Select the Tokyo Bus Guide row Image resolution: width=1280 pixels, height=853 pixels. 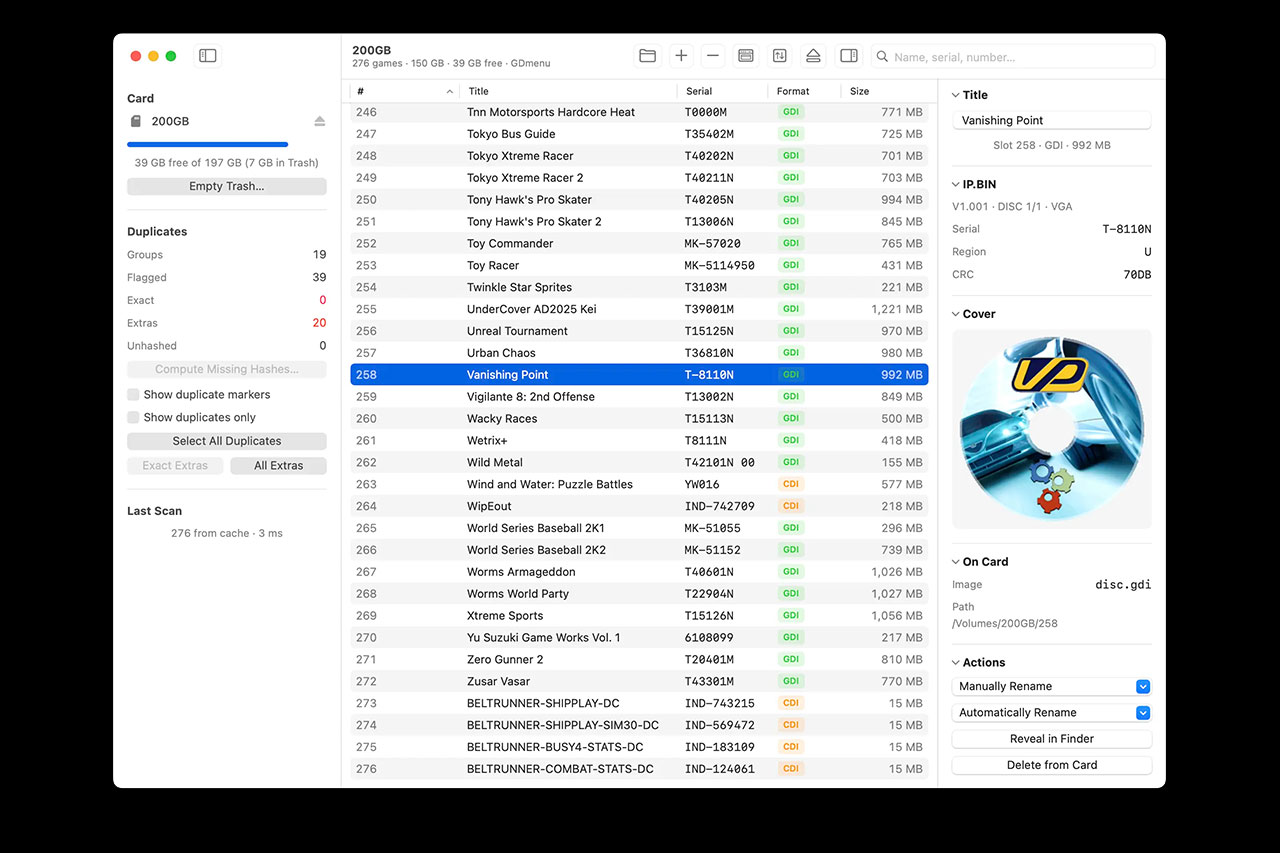[639, 134]
